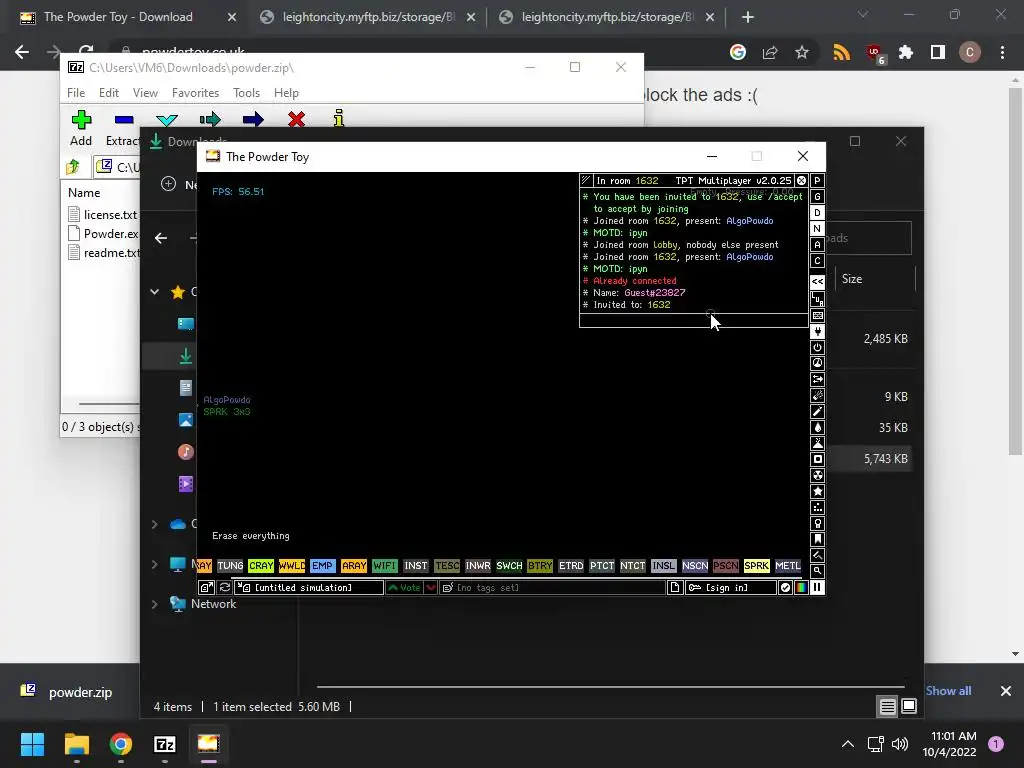Expand Network tree node
Image resolution: width=1024 pixels, height=768 pixels.
pos(155,604)
